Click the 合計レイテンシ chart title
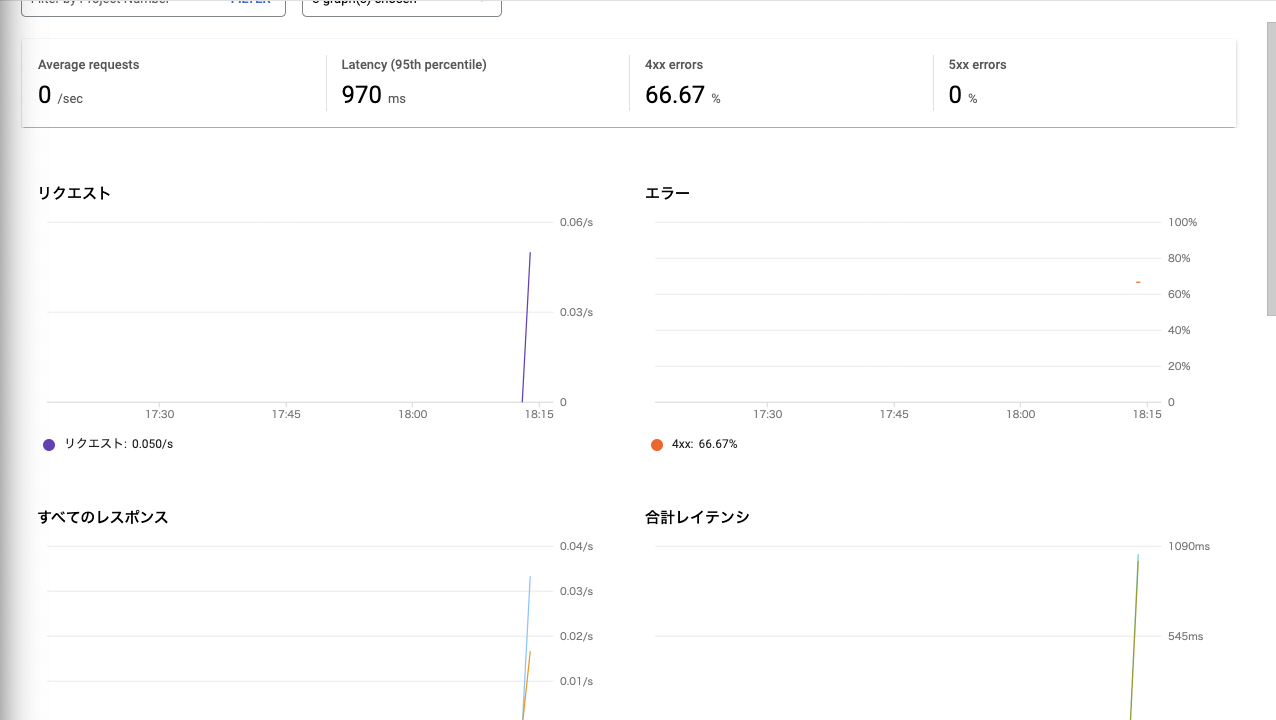Viewport: 1276px width, 720px height. coord(697,517)
